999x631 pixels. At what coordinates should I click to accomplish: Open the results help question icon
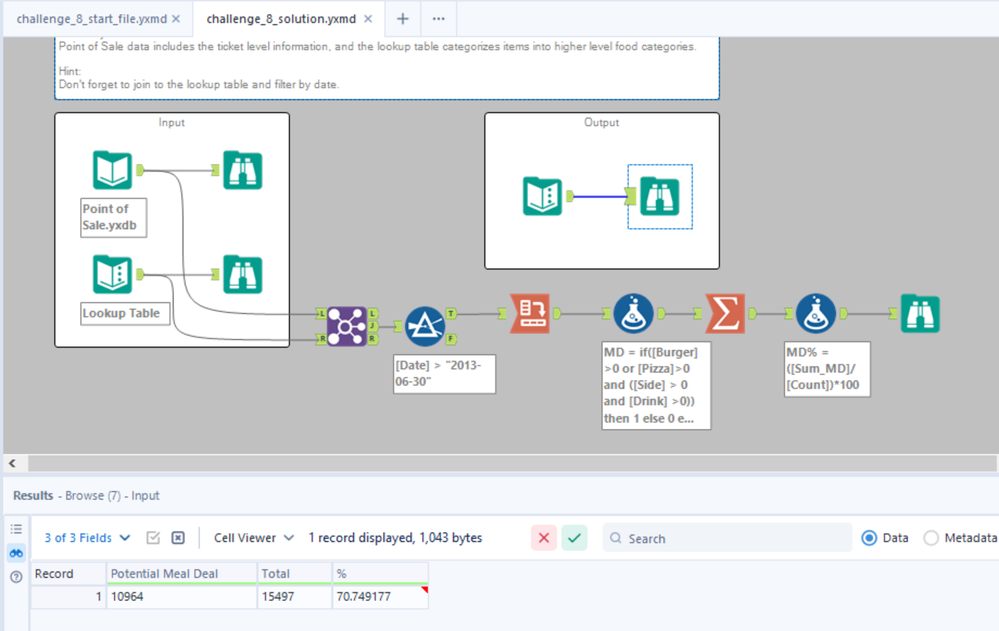(x=17, y=577)
